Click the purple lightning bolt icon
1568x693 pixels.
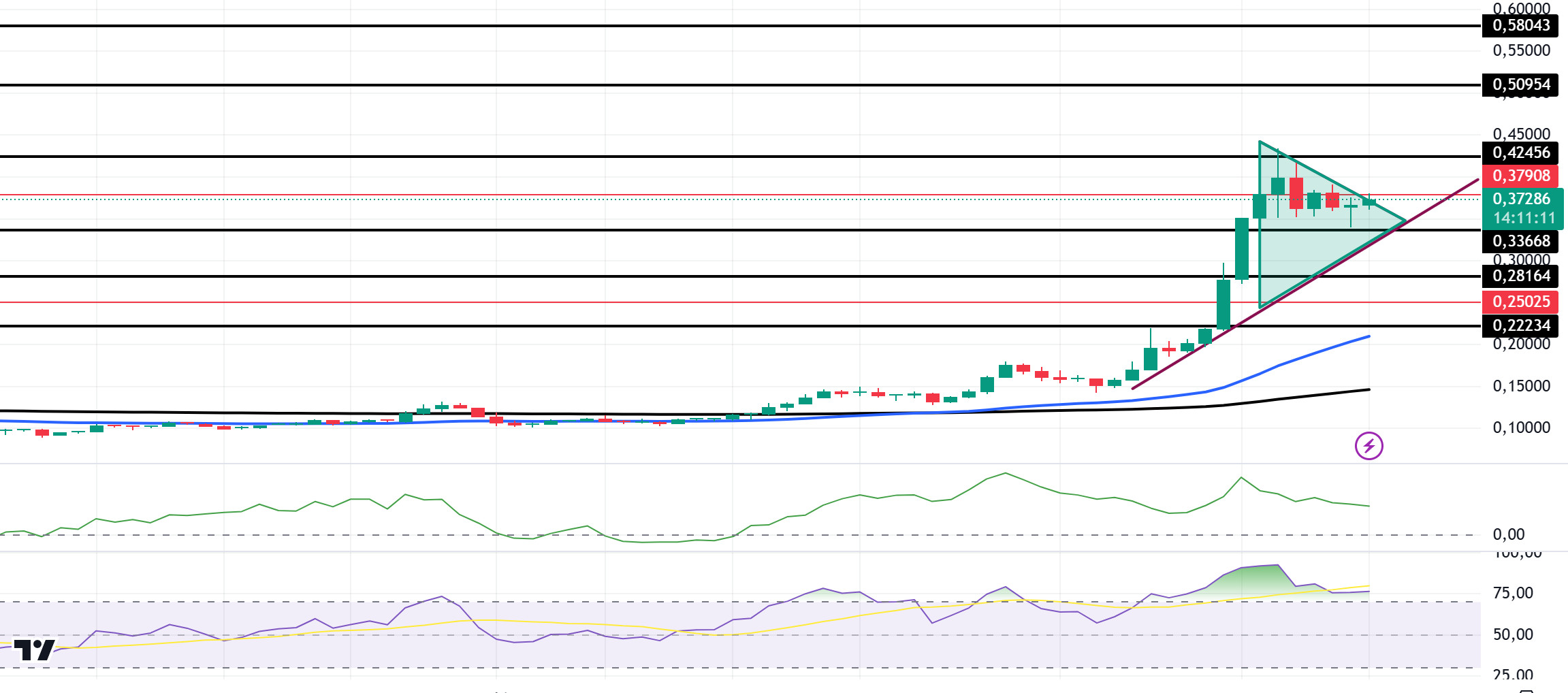click(x=1369, y=446)
